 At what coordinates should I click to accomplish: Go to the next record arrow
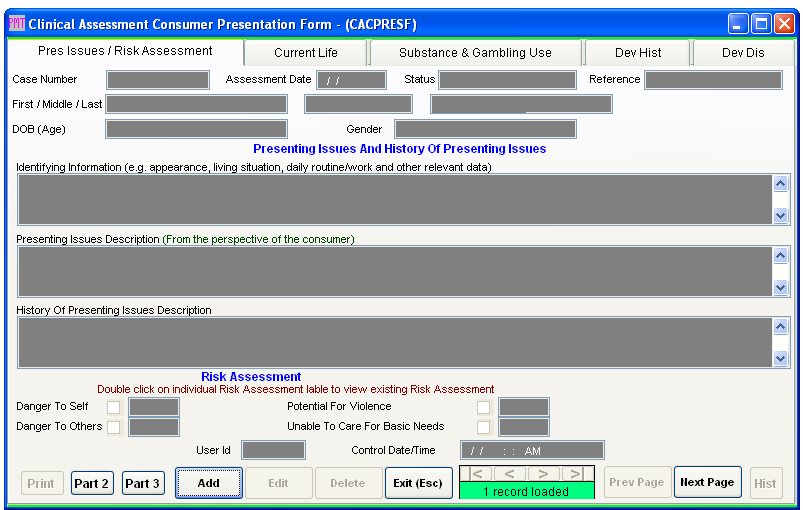click(543, 473)
